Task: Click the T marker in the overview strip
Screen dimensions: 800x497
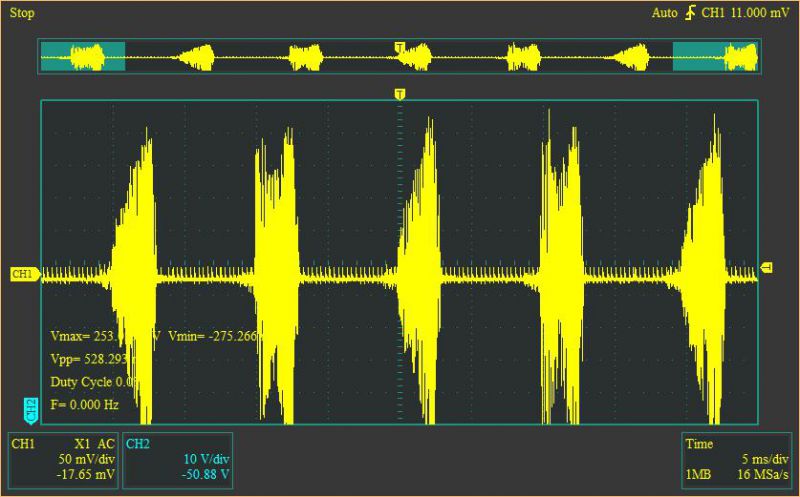Action: coord(400,47)
